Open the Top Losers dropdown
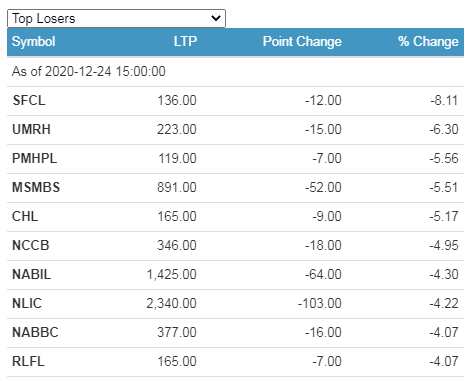 [116, 18]
